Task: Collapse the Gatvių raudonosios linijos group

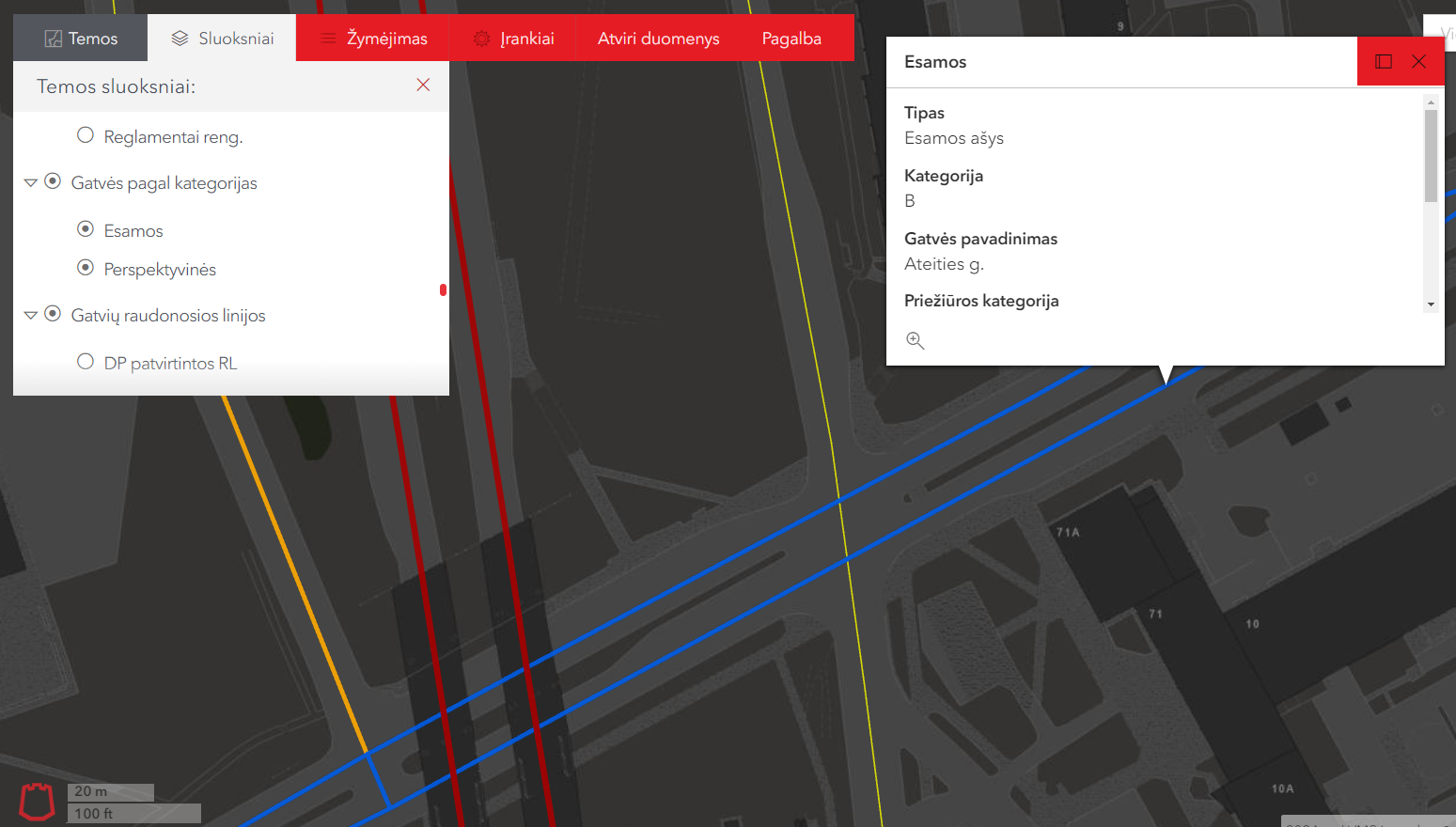Action: click(31, 315)
